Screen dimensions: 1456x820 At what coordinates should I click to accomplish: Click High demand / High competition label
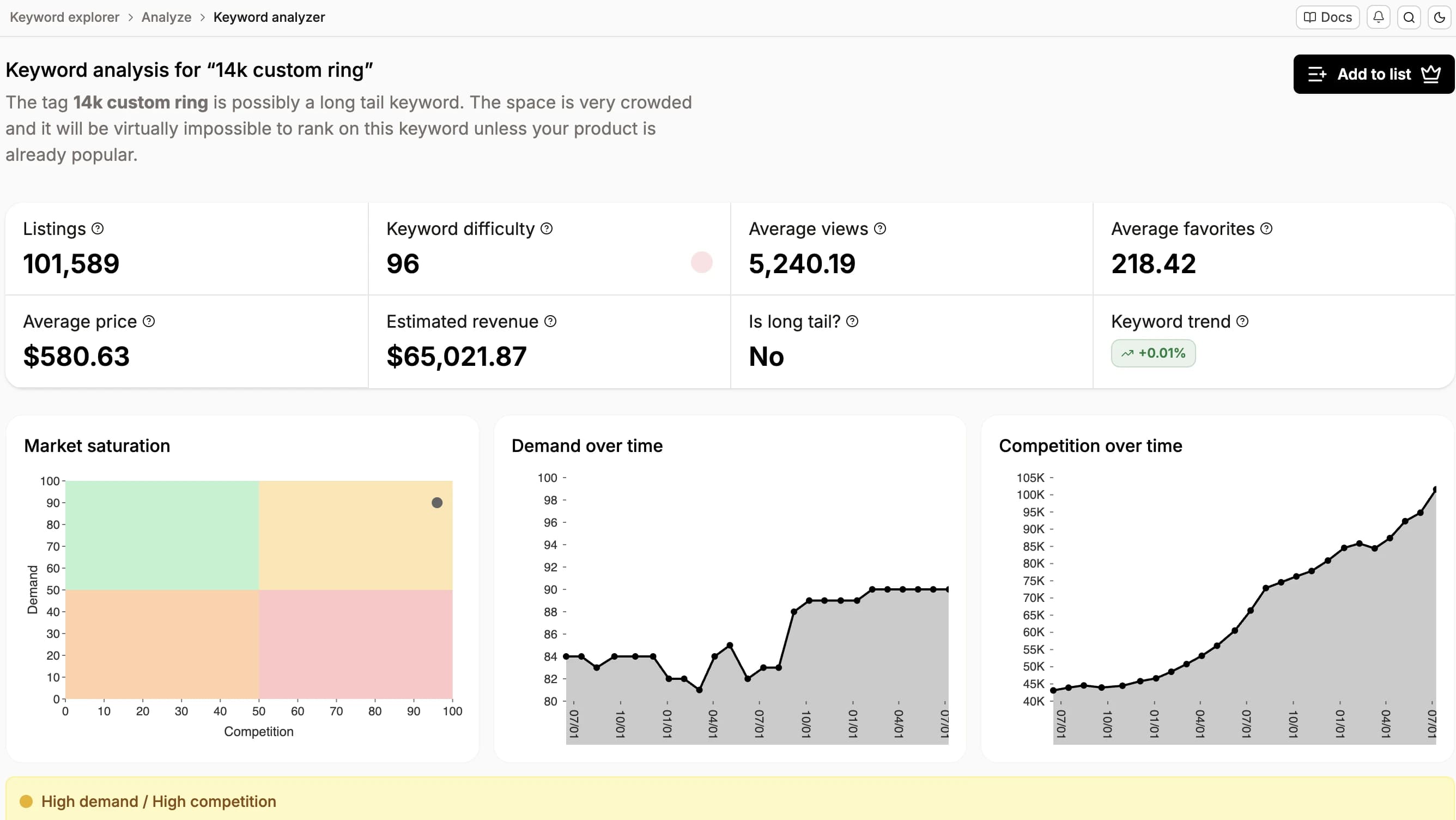(x=159, y=801)
